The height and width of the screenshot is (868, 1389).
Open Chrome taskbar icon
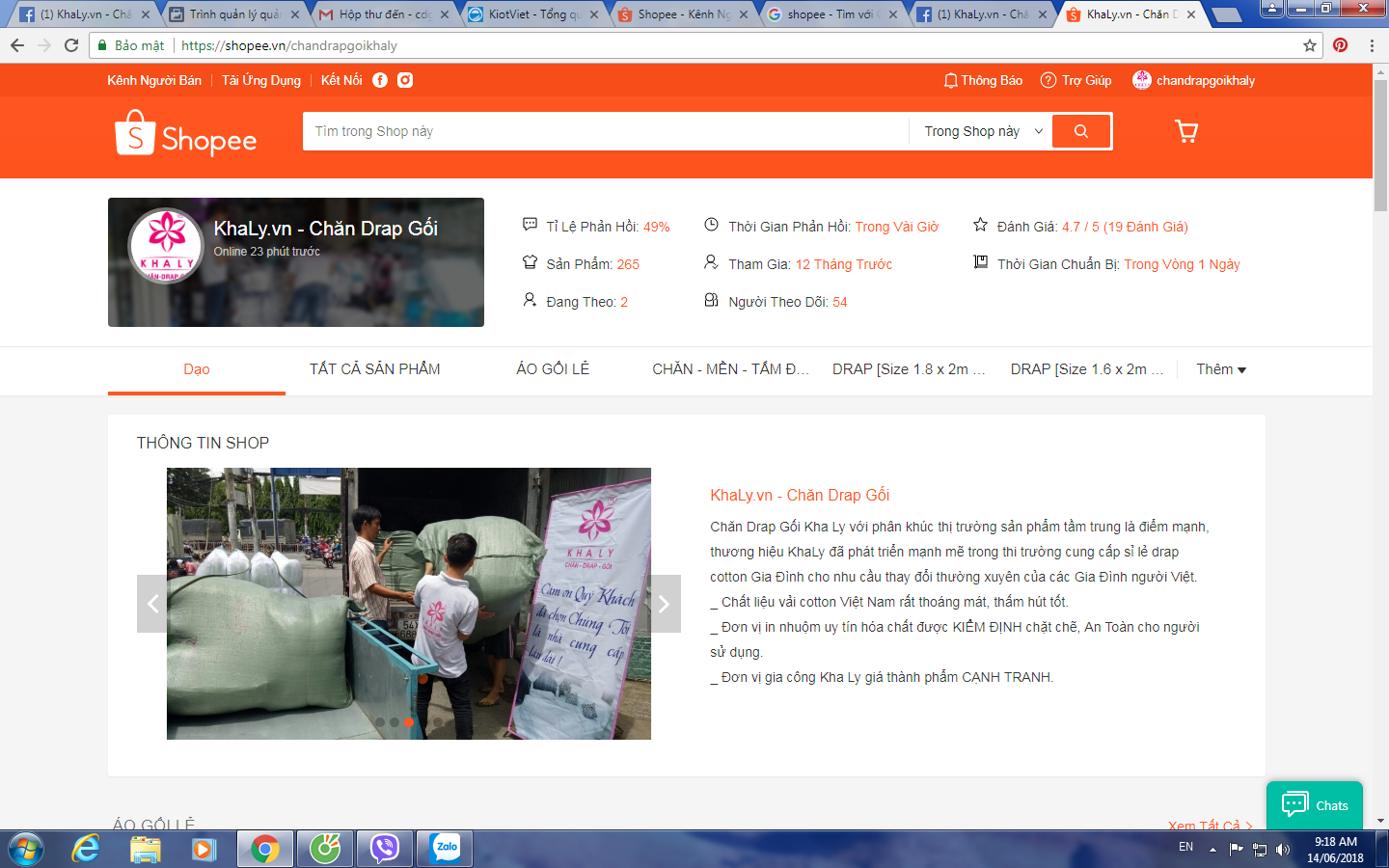click(265, 849)
